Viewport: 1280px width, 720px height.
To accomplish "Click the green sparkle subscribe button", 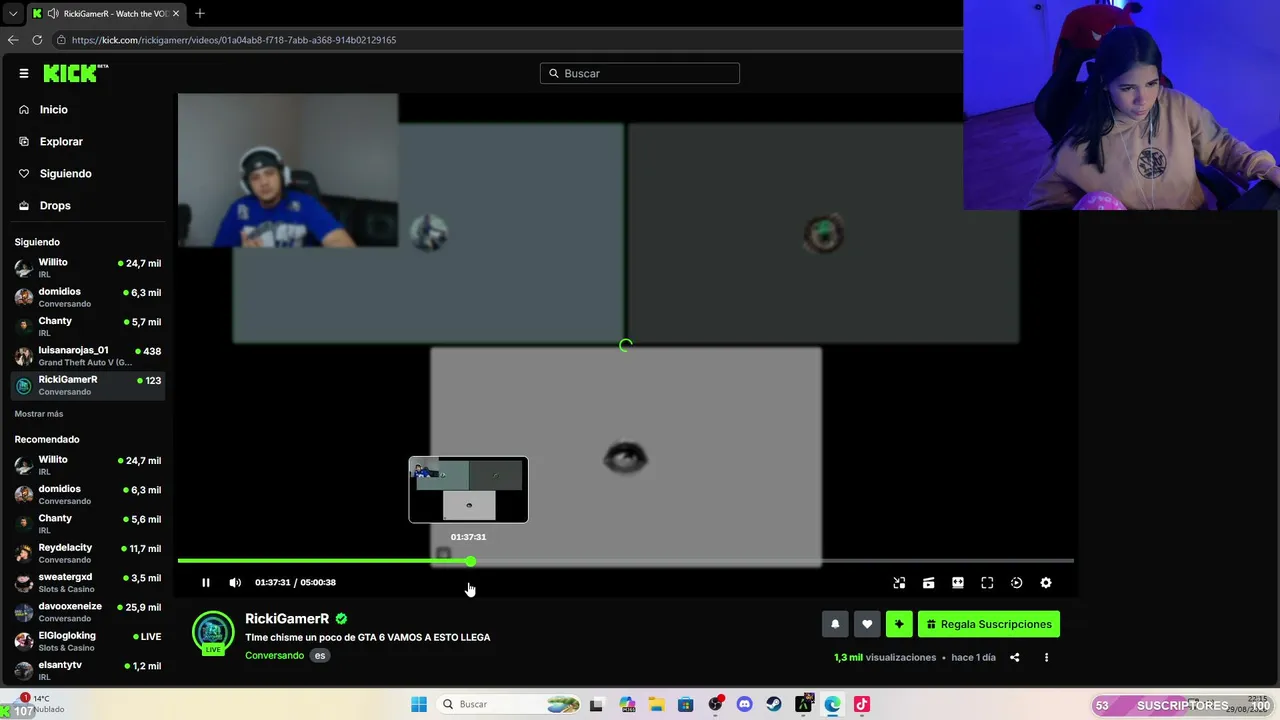I will [899, 624].
